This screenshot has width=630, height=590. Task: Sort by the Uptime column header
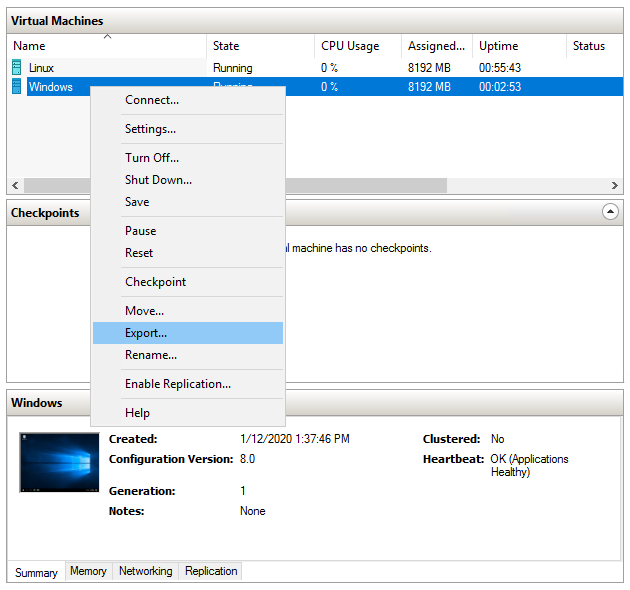coord(519,46)
